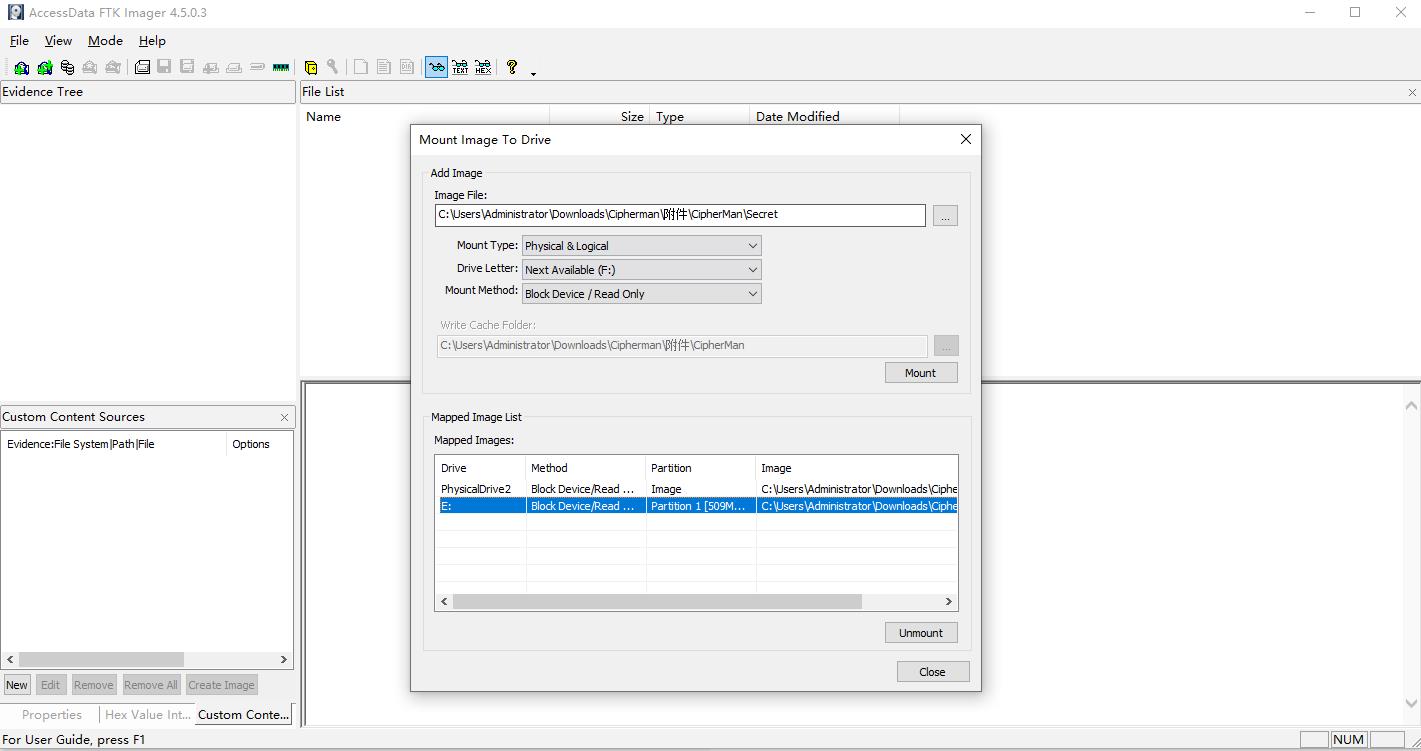Click the Capture Memory chip icon
Image resolution: width=1421 pixels, height=751 pixels.
point(281,67)
